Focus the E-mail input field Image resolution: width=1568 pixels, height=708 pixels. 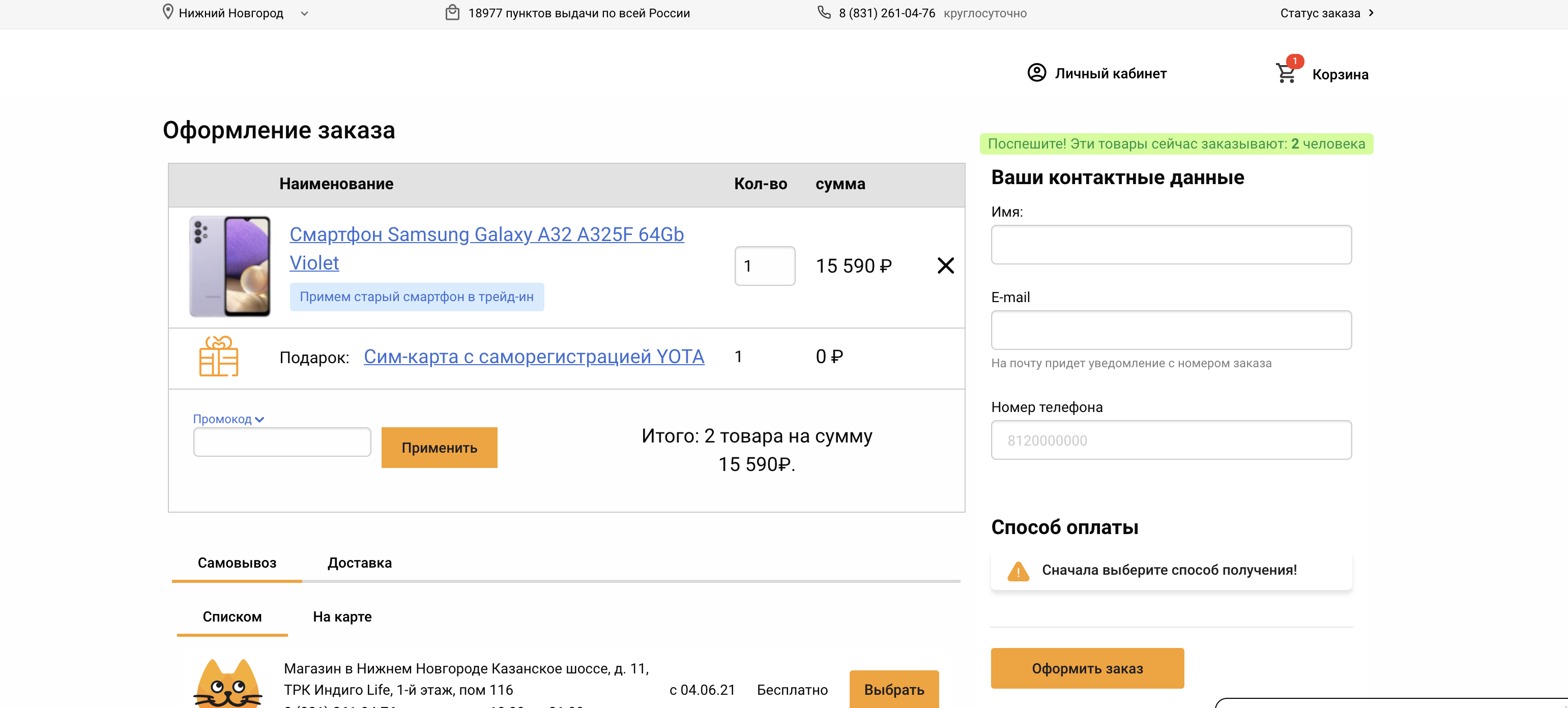click(x=1171, y=330)
